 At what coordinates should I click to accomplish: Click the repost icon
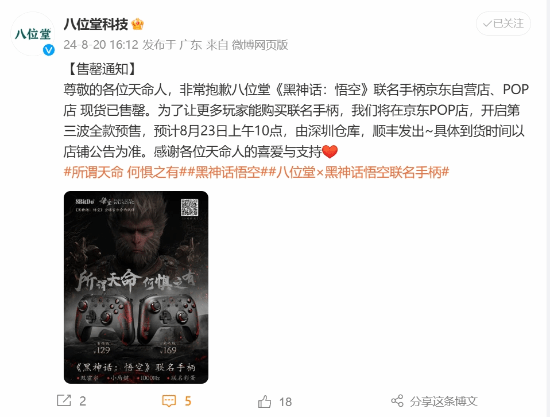[64, 401]
